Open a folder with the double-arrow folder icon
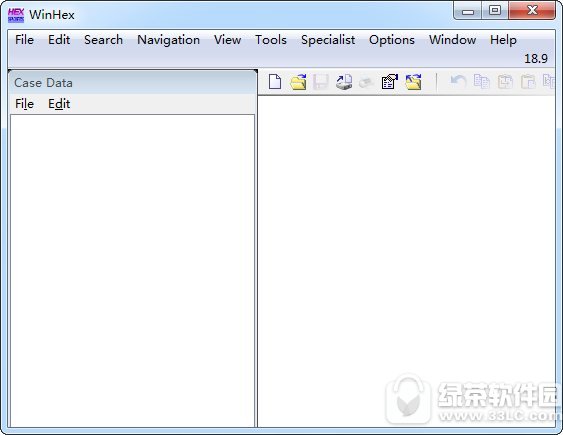563x435 pixels. [413, 81]
